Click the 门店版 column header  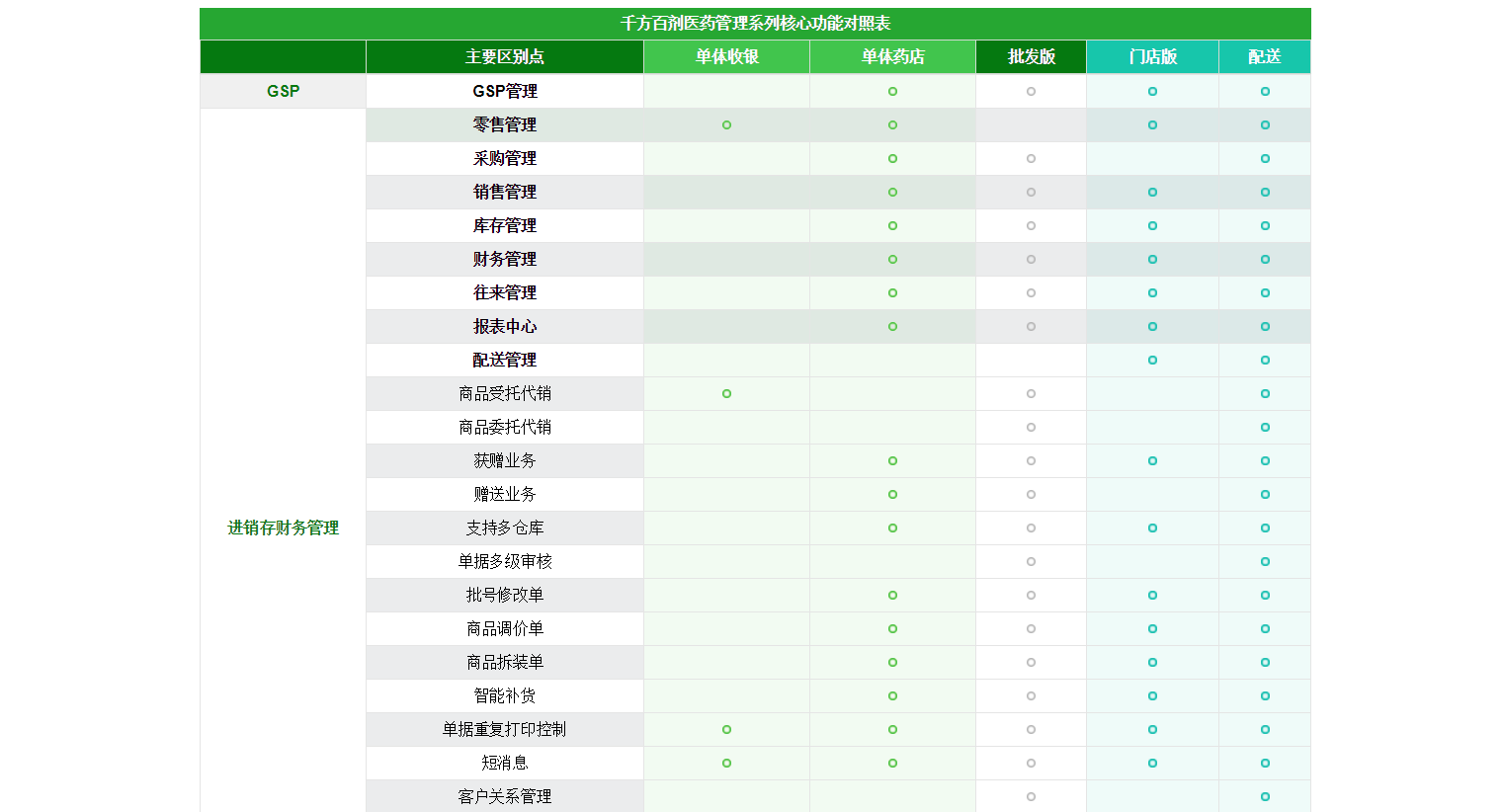[x=1152, y=57]
